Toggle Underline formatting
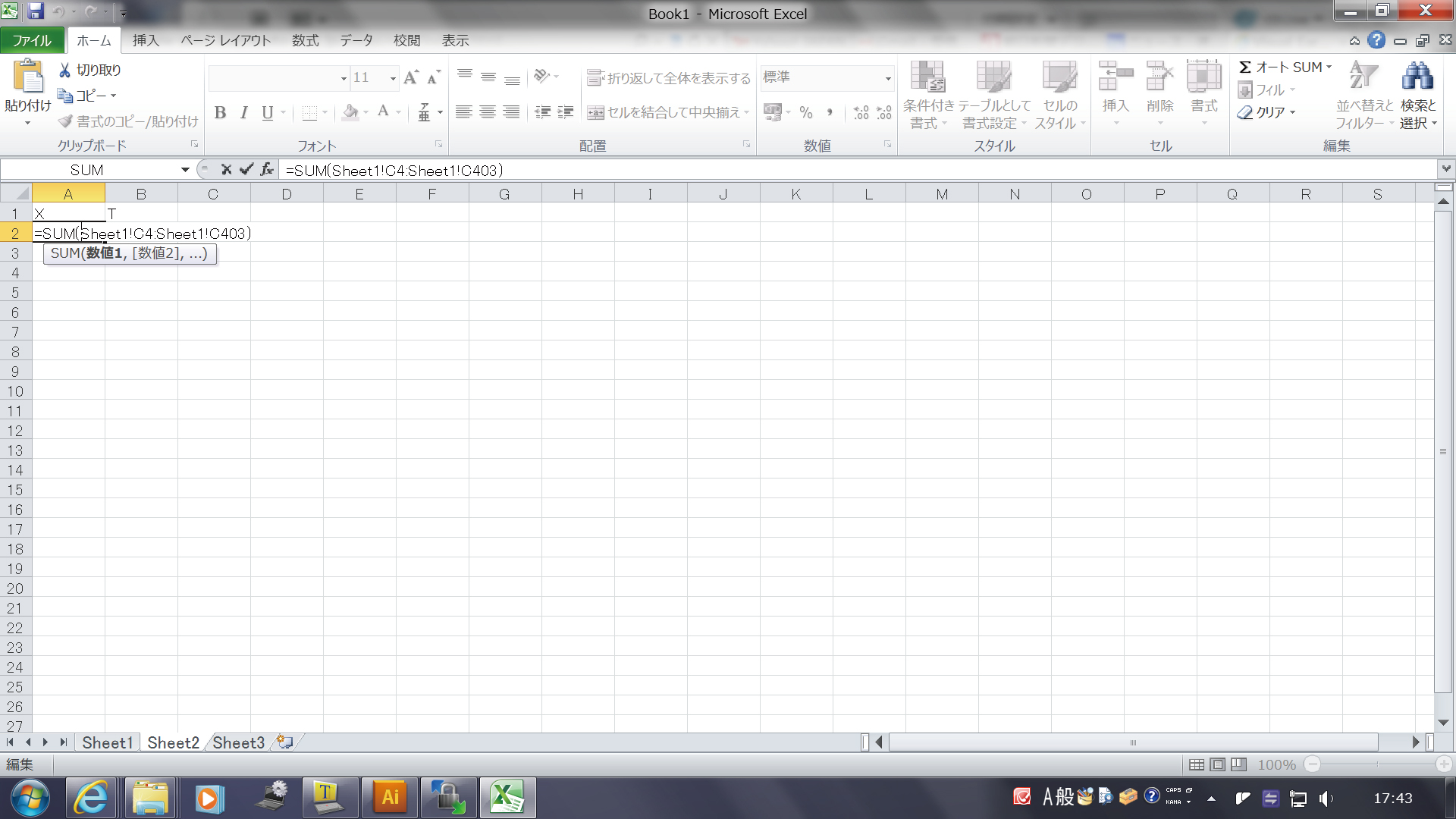 coord(267,113)
